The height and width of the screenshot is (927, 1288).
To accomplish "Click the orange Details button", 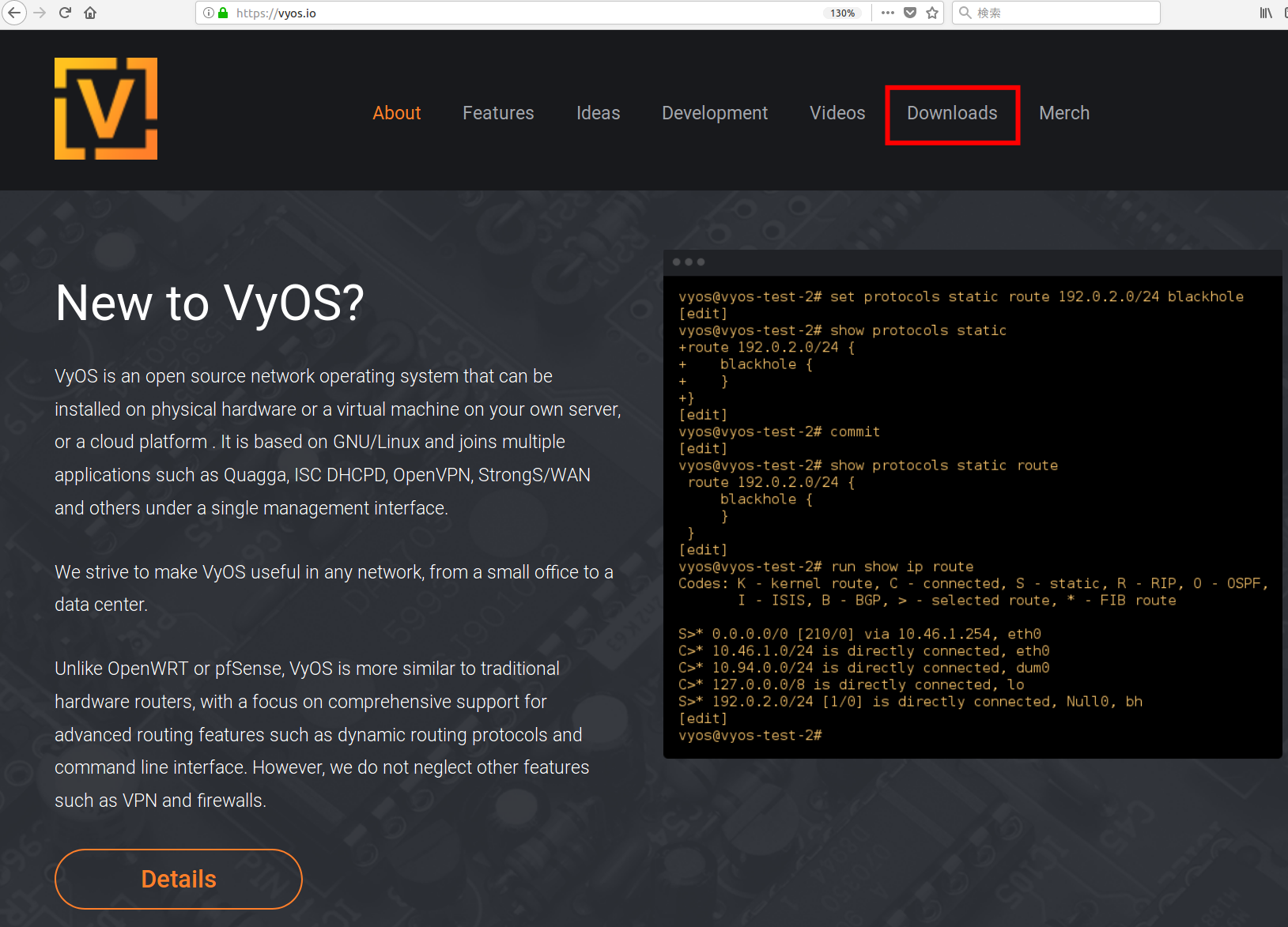I will (x=179, y=879).
